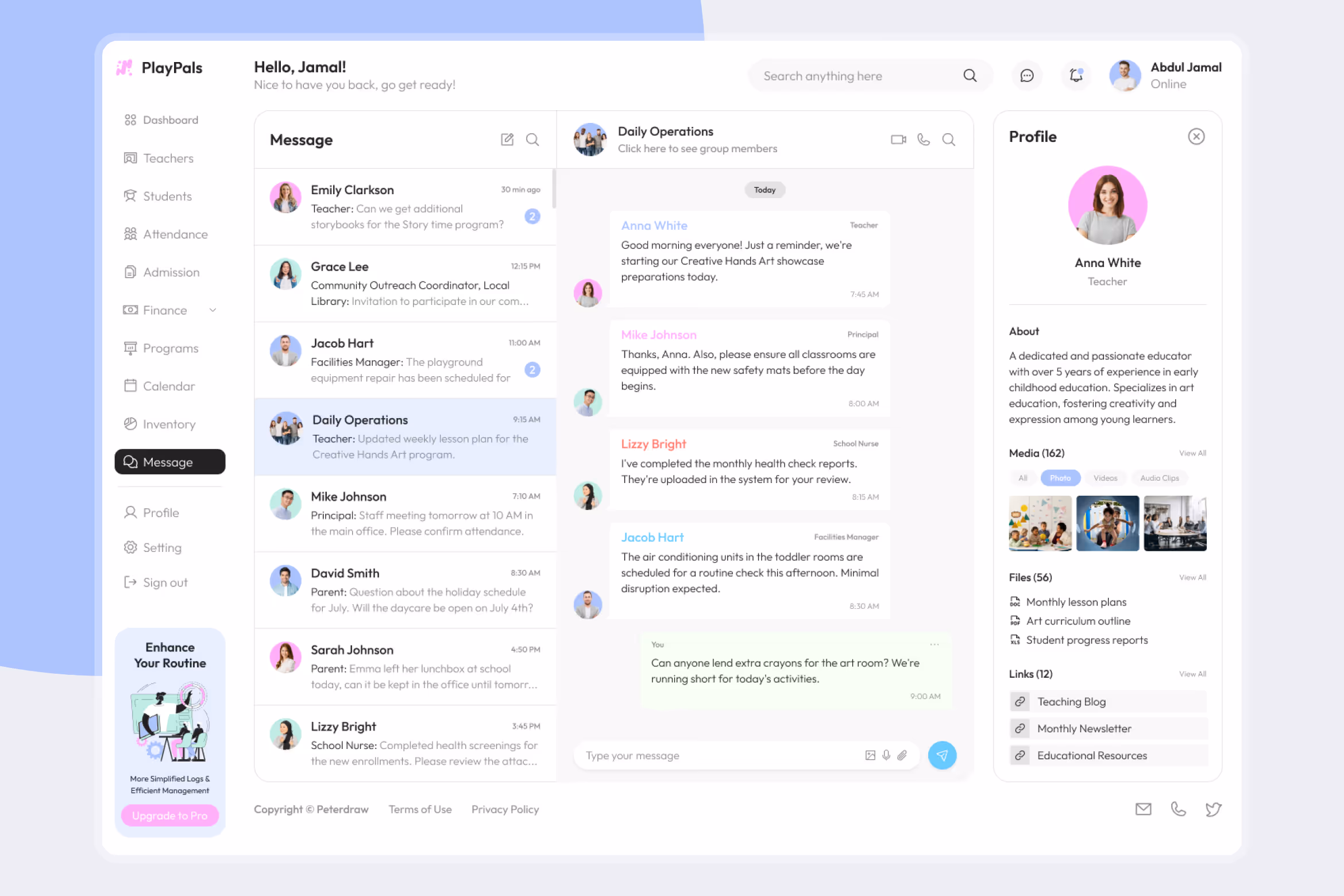Insert an image using the picture icon

point(870,755)
